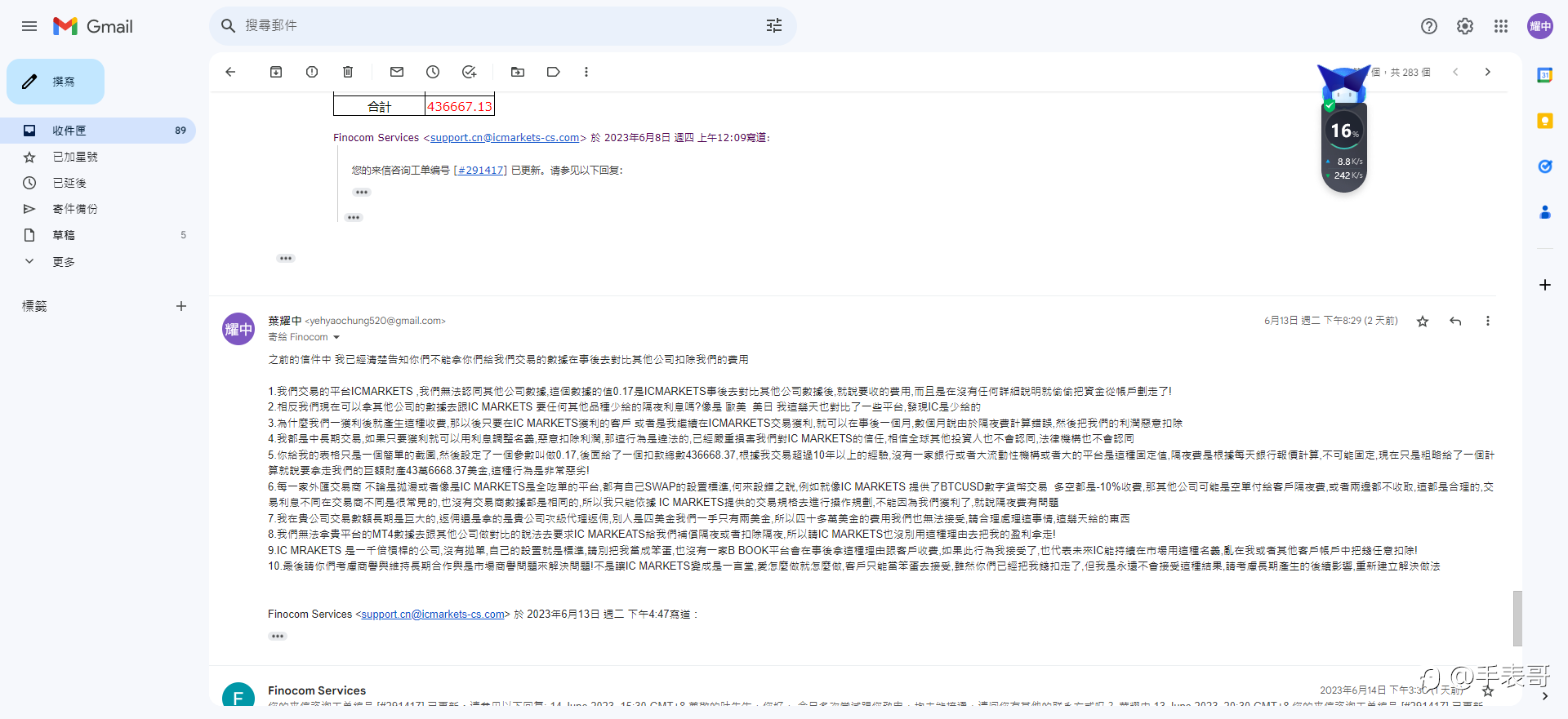Screen dimensions: 1568x719
Task: Report conversation as spam
Action: tap(312, 72)
